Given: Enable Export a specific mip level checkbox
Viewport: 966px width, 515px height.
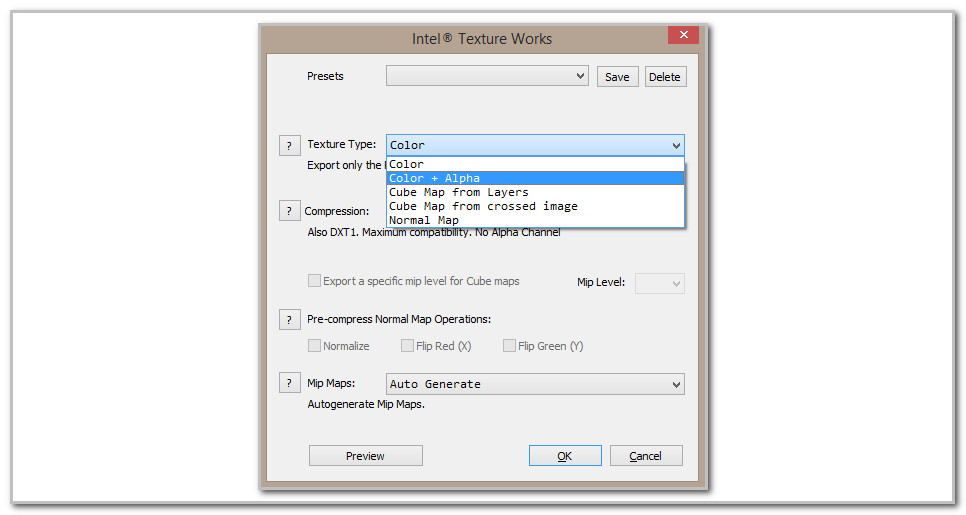Looking at the screenshot, I should (x=314, y=281).
